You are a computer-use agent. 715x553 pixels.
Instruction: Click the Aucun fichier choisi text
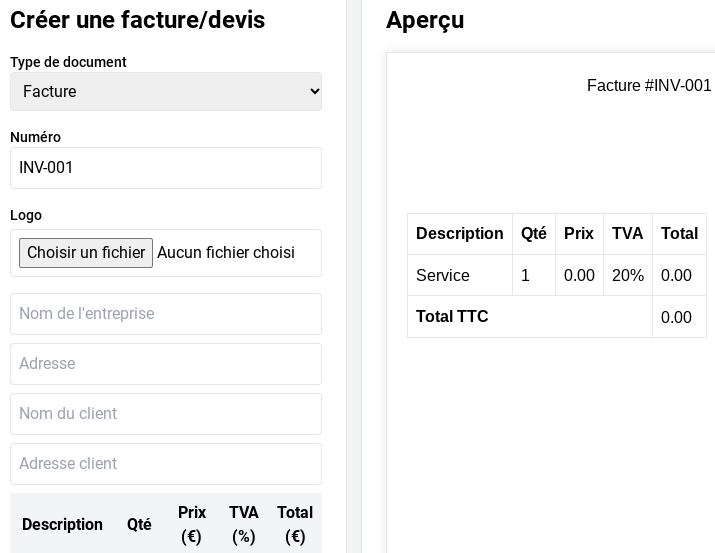pos(226,253)
